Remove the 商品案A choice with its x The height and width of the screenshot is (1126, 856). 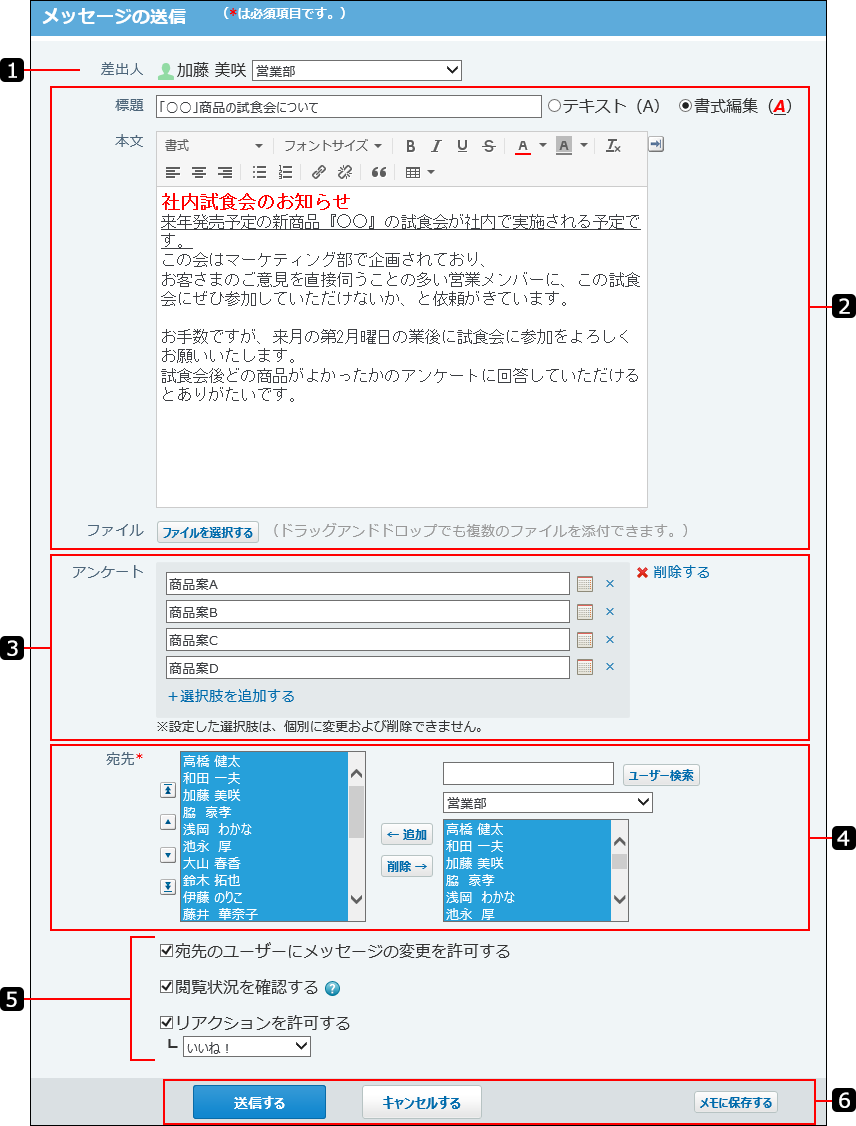pyautogui.click(x=610, y=584)
